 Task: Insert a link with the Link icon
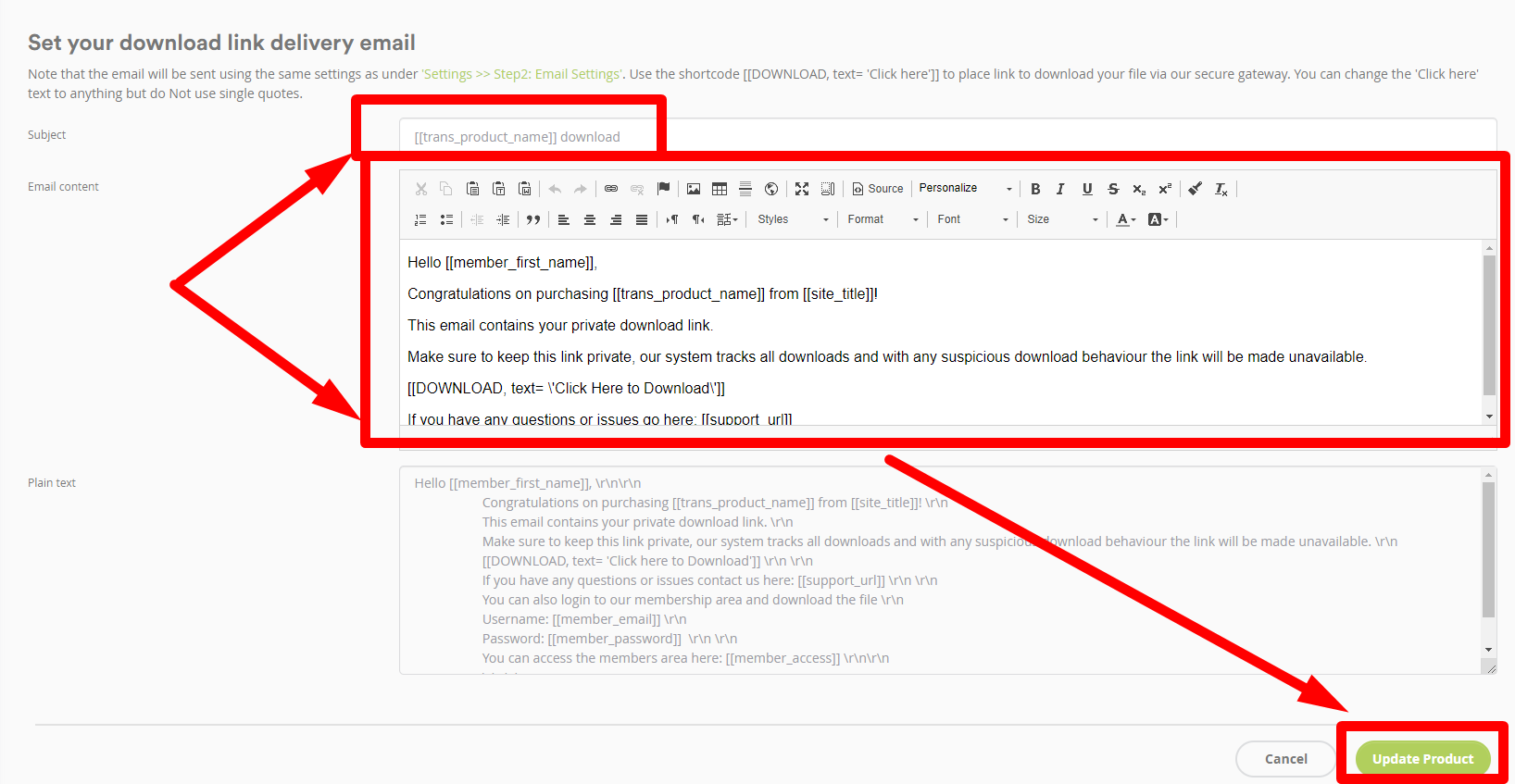611,189
